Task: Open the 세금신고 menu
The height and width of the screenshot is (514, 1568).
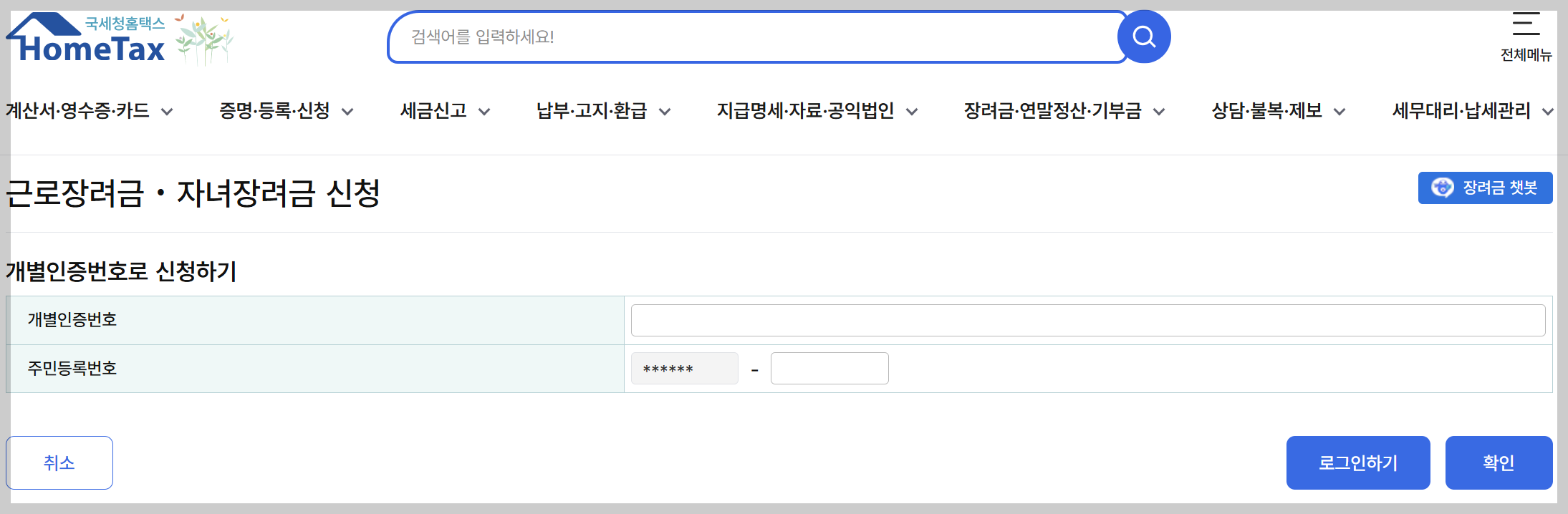Action: click(433, 110)
